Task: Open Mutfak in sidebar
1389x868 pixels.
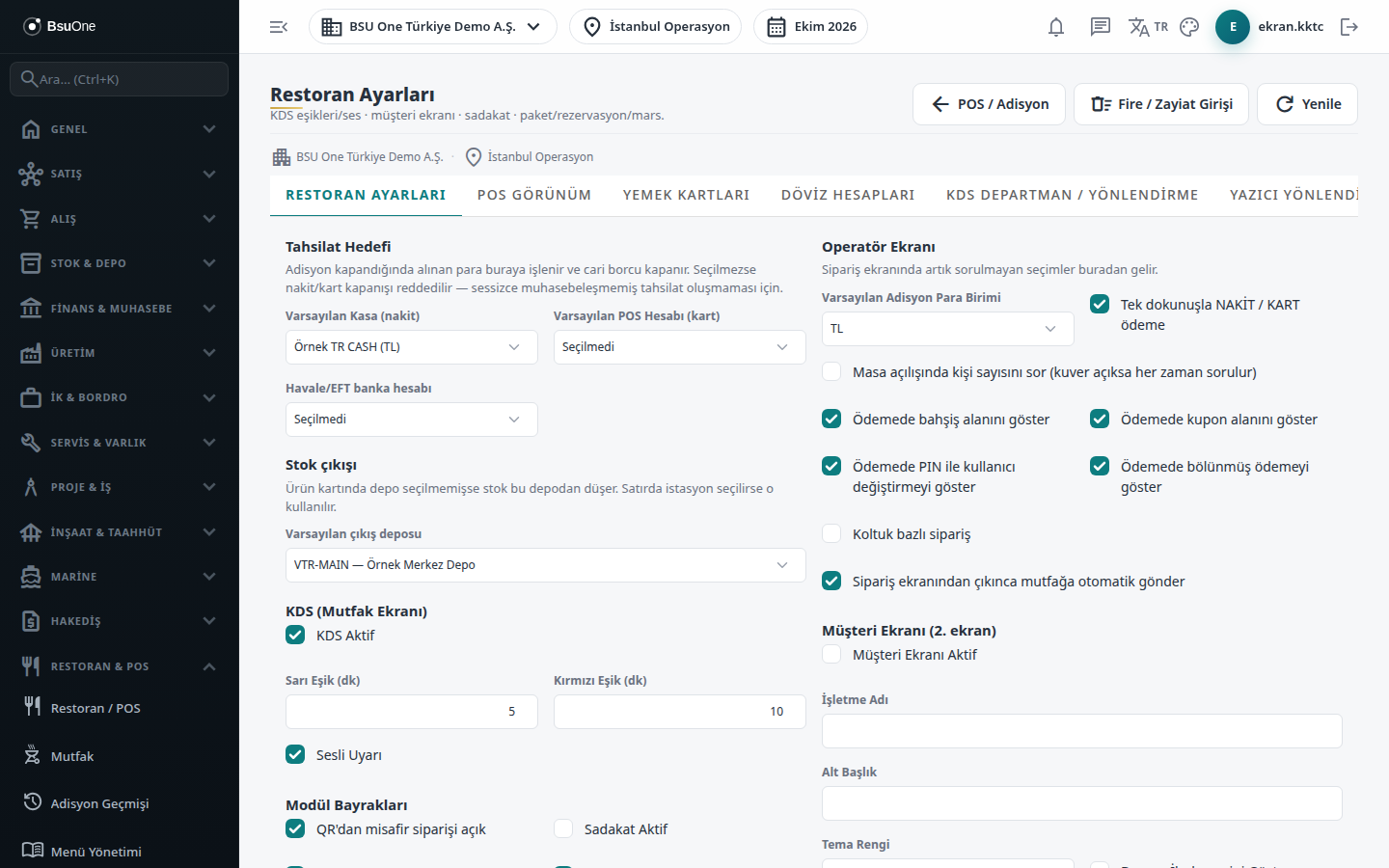Action: click(x=120, y=756)
